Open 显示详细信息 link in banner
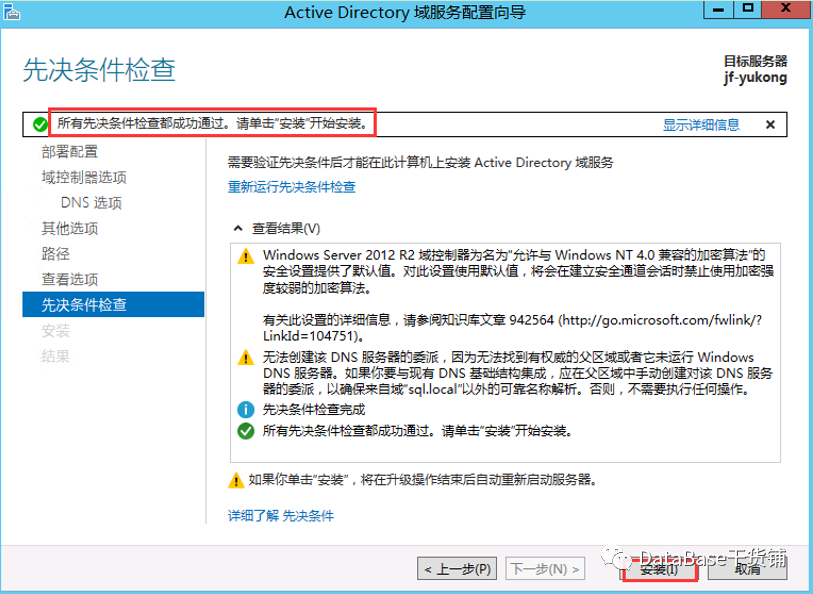This screenshot has height=594, width=813. pos(701,125)
